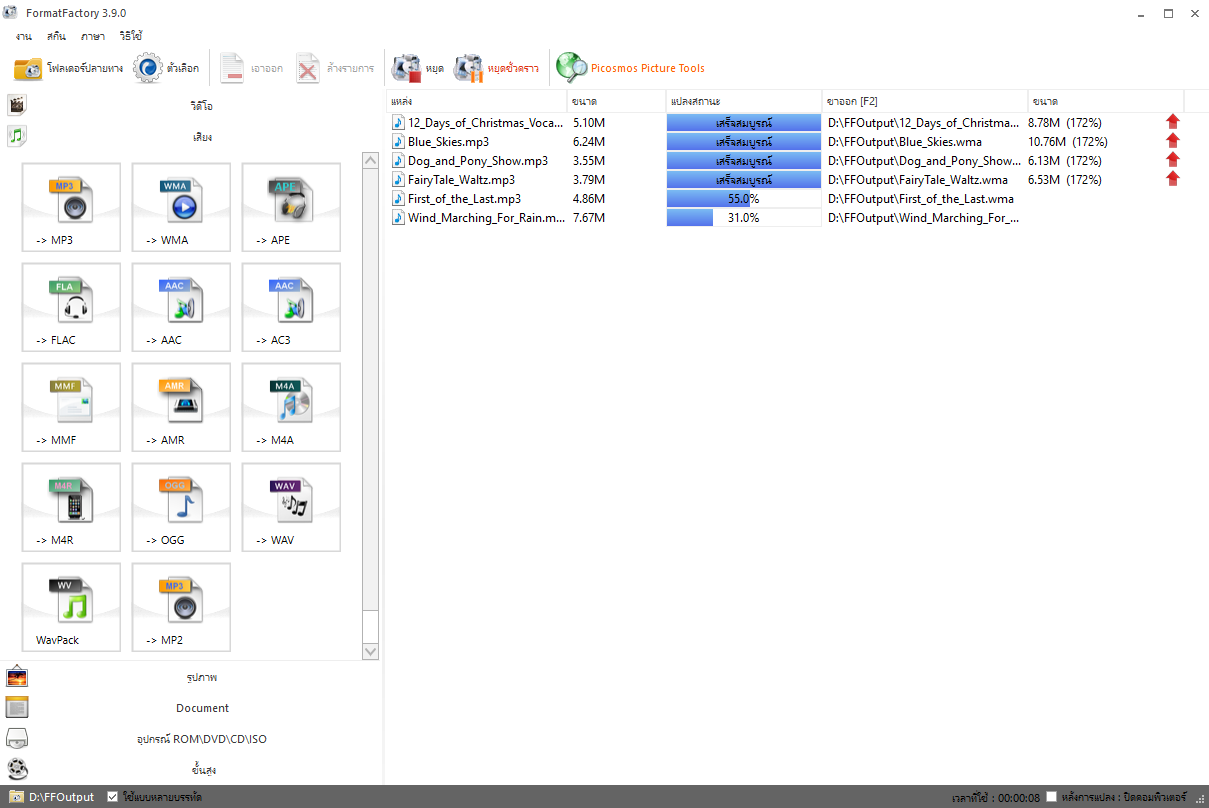1209x808 pixels.
Task: Click output path D:\FFOutput\First_of_the_Last.wma
Action: pyautogui.click(x=921, y=199)
